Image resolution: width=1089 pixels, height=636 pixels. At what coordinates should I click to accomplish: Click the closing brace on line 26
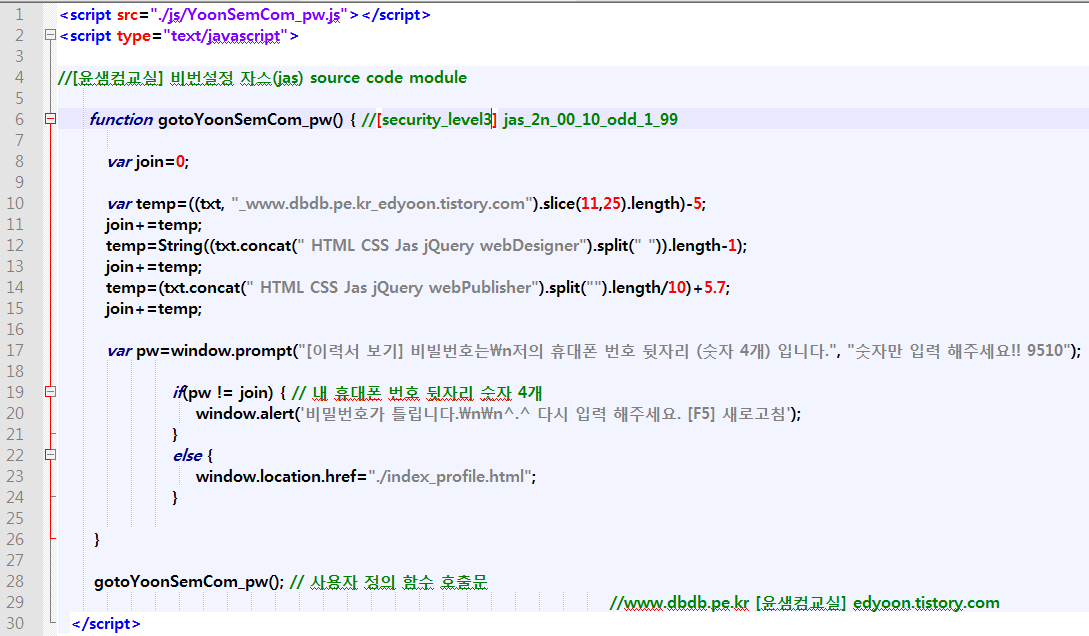coord(97,539)
